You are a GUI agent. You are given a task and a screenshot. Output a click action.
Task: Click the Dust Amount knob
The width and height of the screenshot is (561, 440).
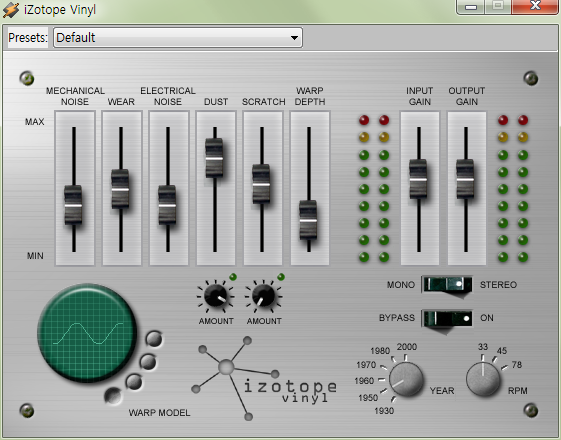click(215, 295)
